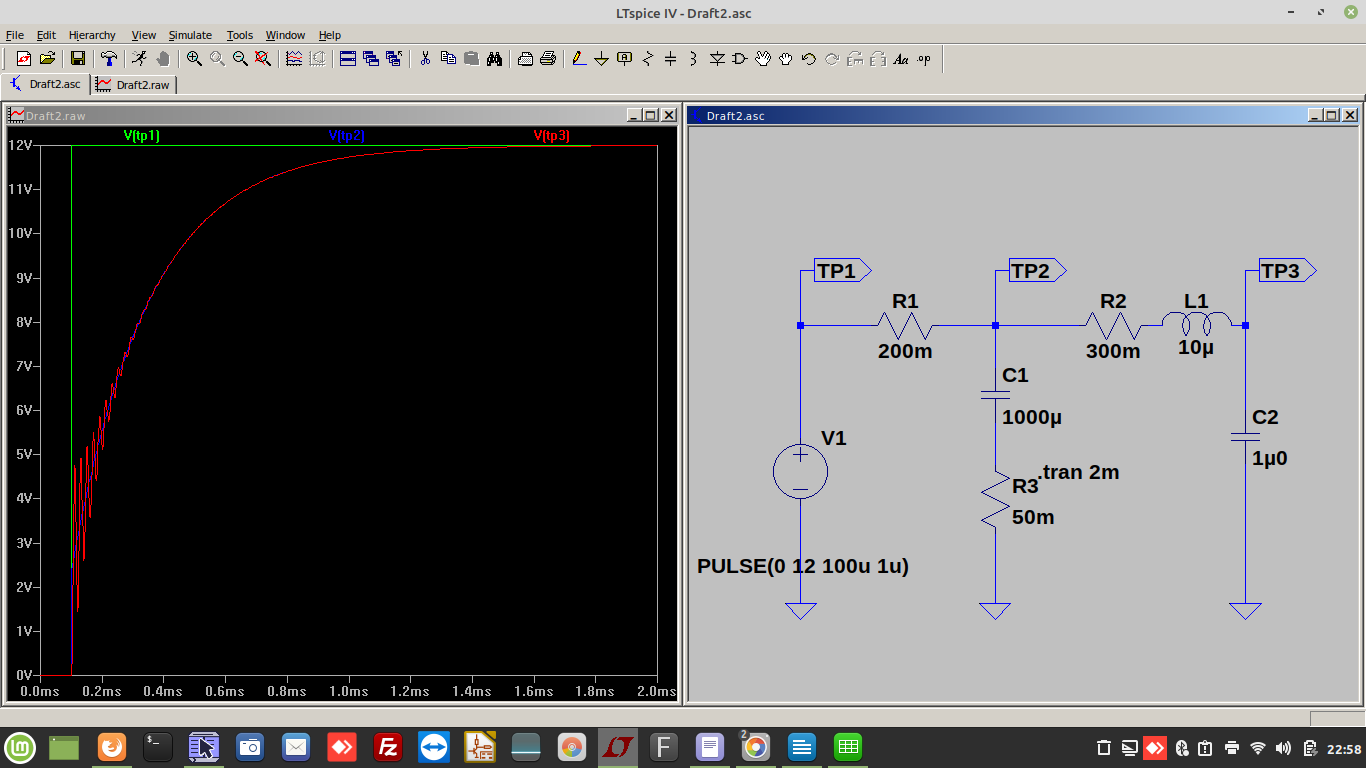
Task: Open the Edit menu
Action: (x=46, y=35)
